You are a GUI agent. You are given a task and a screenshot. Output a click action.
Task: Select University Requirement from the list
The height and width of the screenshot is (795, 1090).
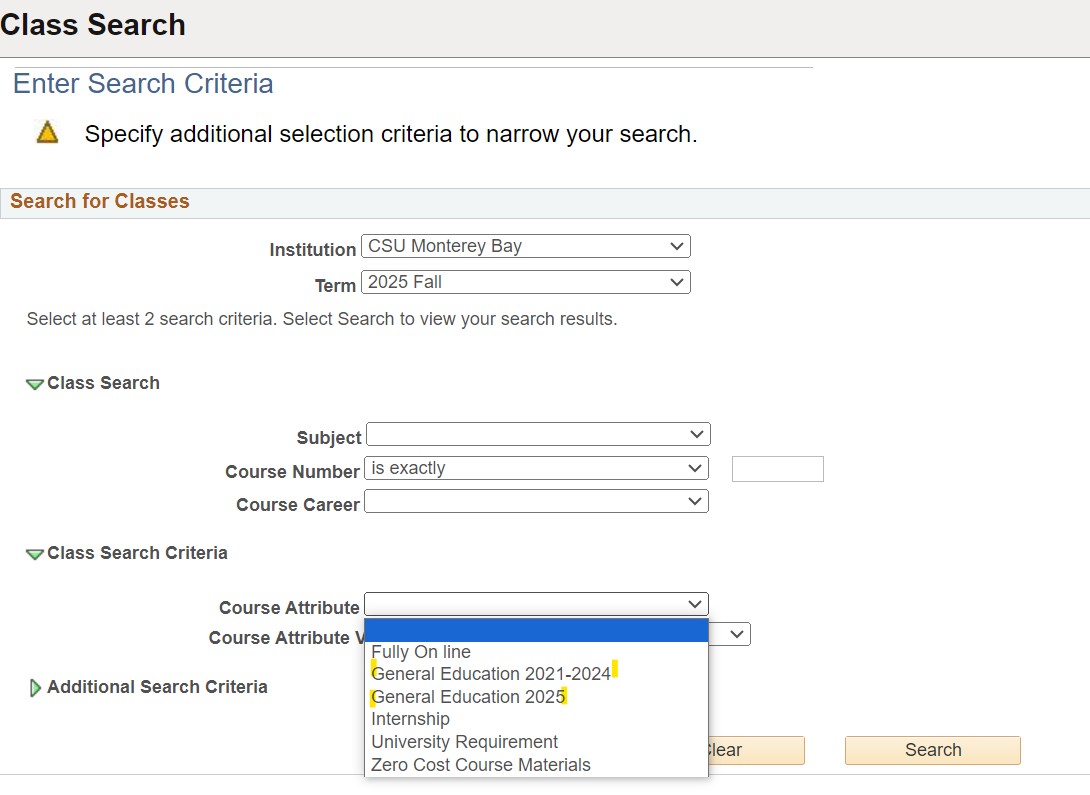tap(463, 741)
